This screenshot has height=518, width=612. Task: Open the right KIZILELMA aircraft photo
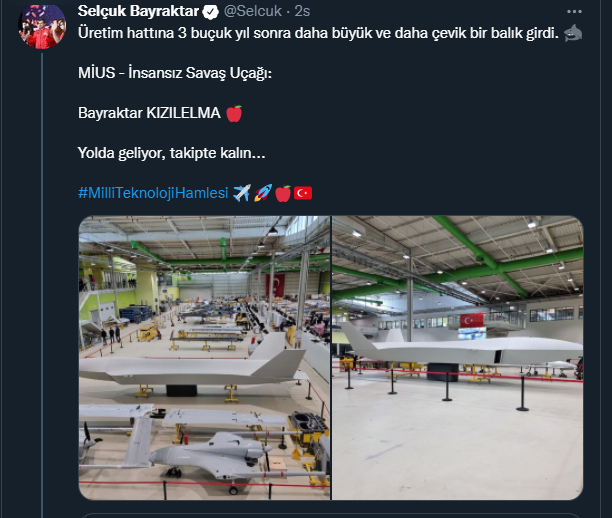457,358
